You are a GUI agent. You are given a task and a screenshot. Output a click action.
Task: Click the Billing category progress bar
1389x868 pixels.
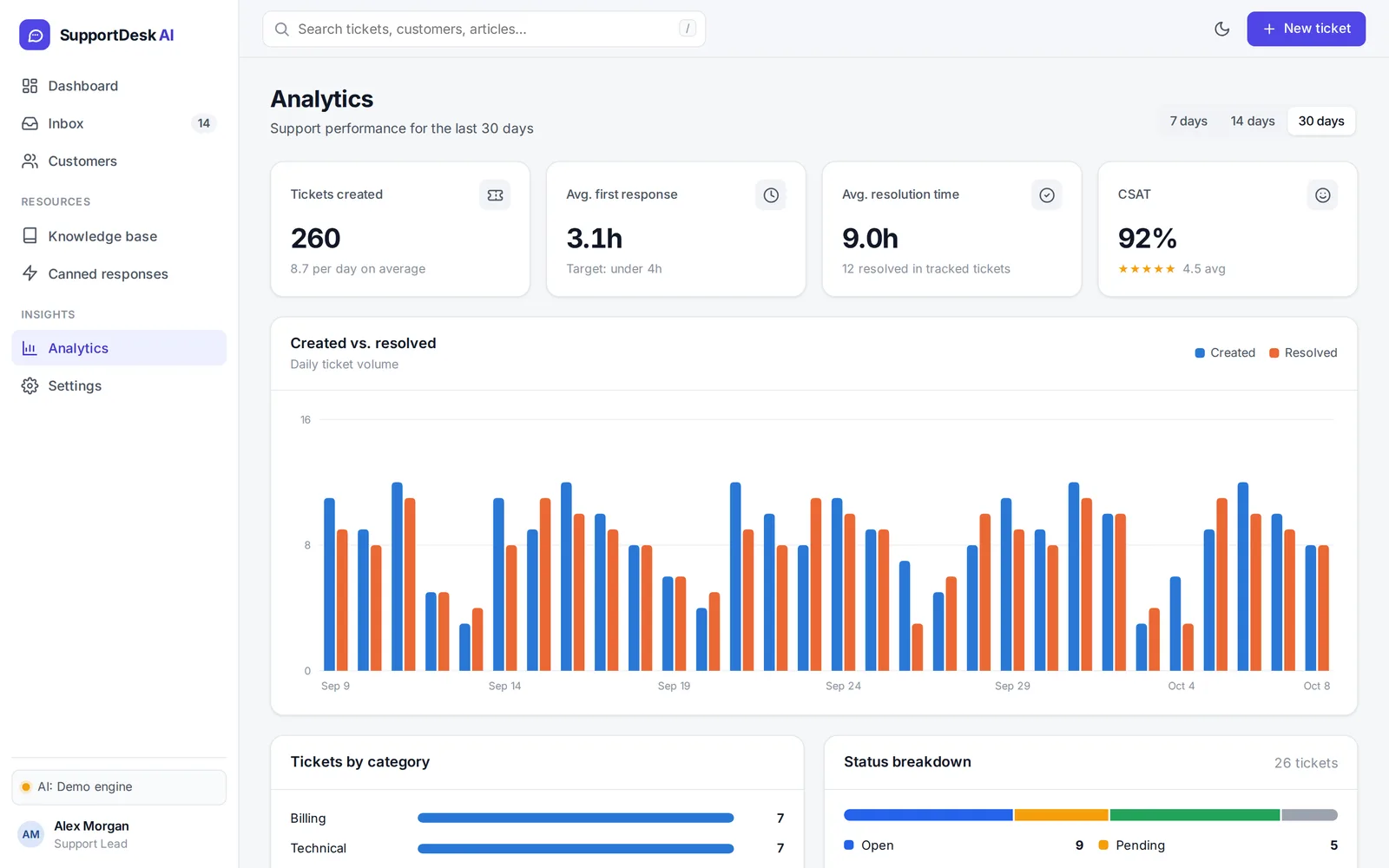pyautogui.click(x=576, y=818)
